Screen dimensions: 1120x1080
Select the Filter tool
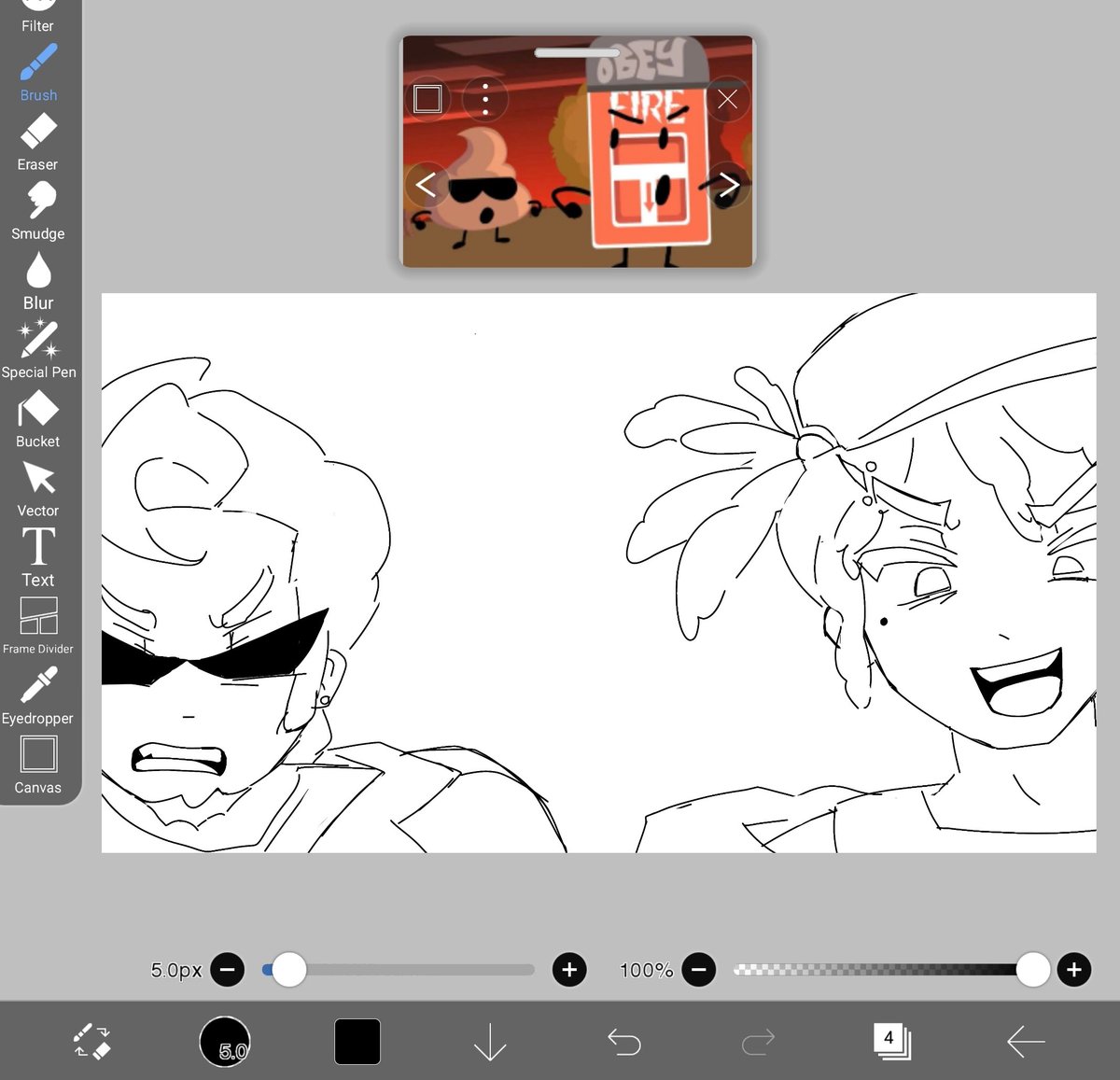[x=37, y=17]
